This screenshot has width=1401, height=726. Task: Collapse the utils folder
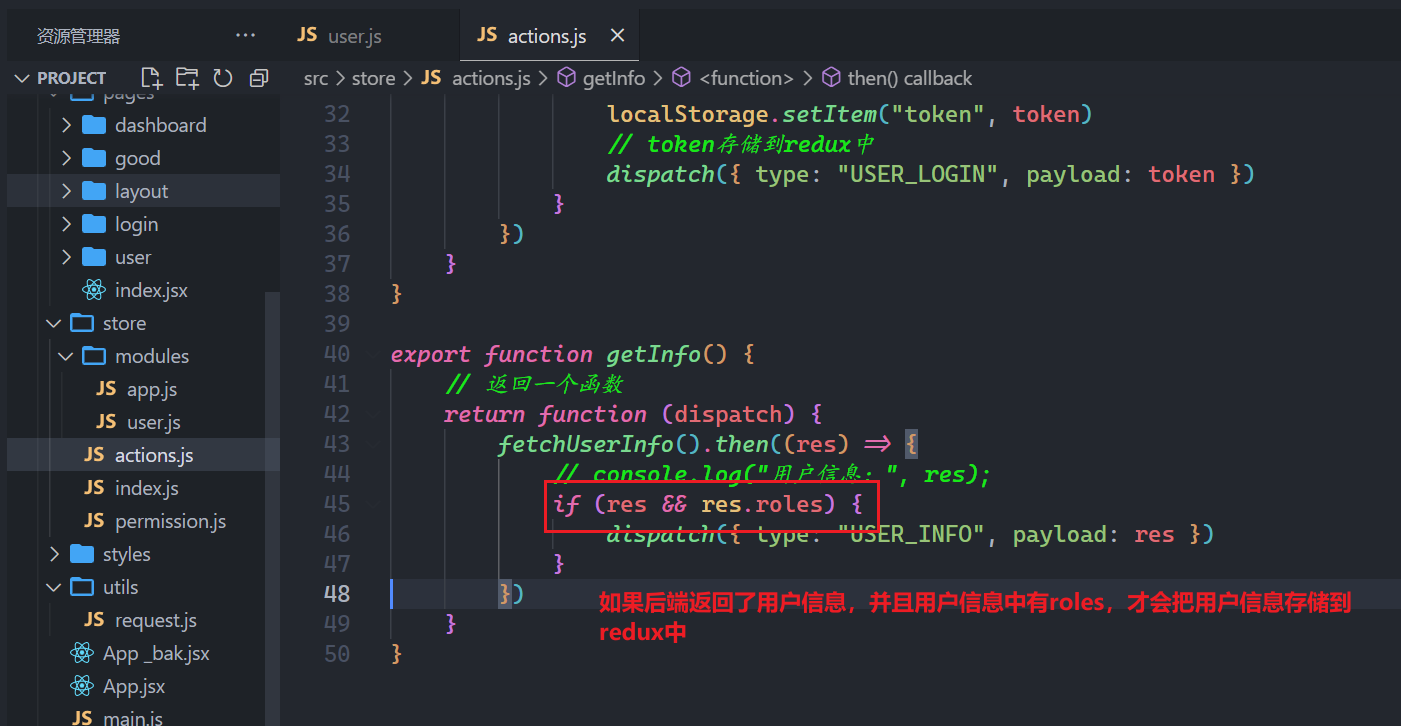click(x=54, y=587)
